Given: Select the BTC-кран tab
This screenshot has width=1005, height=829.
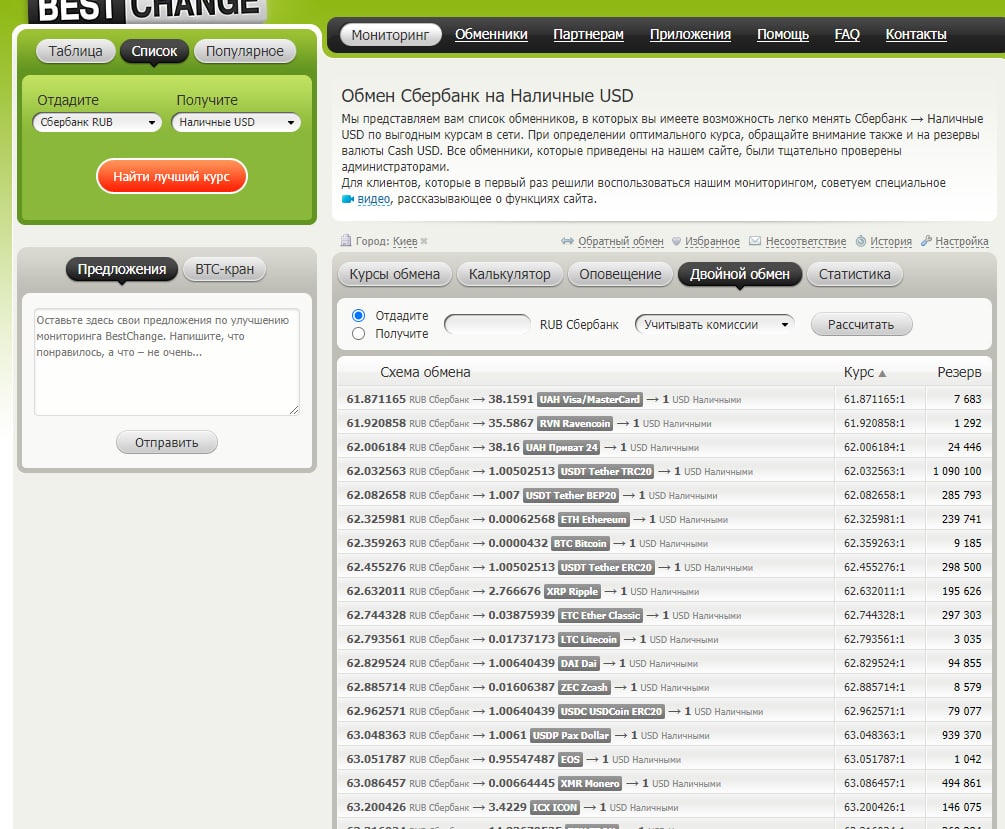Looking at the screenshot, I should (x=224, y=269).
